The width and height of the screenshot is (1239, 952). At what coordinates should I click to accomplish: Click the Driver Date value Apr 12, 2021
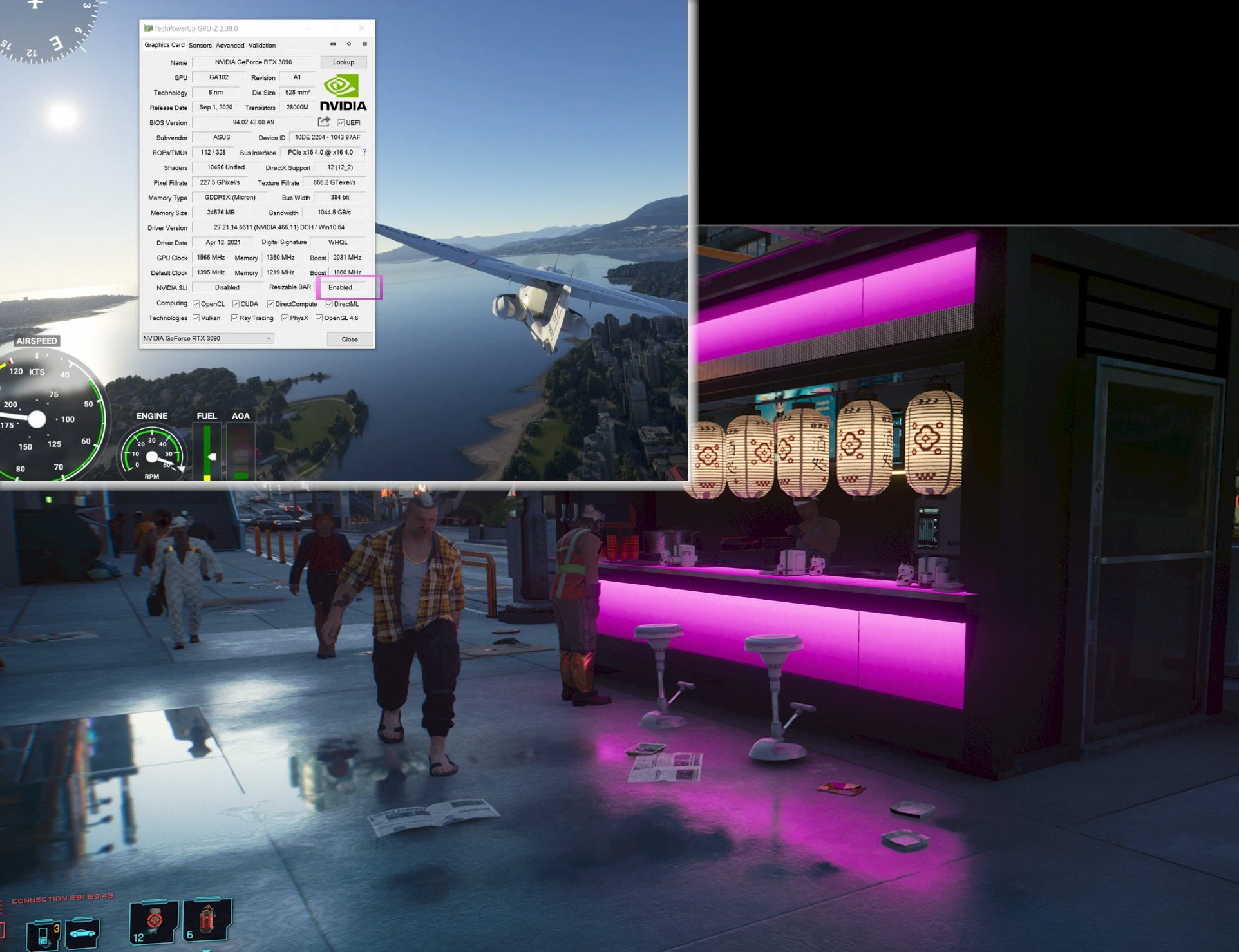tap(223, 243)
